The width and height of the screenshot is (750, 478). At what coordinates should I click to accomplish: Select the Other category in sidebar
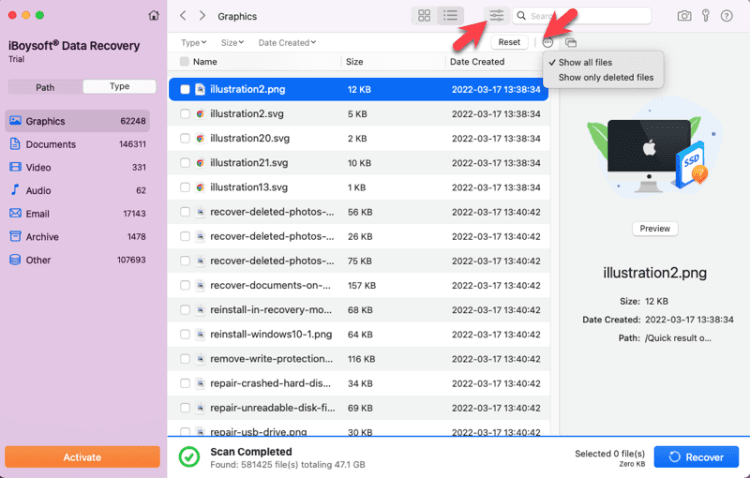pos(77,260)
